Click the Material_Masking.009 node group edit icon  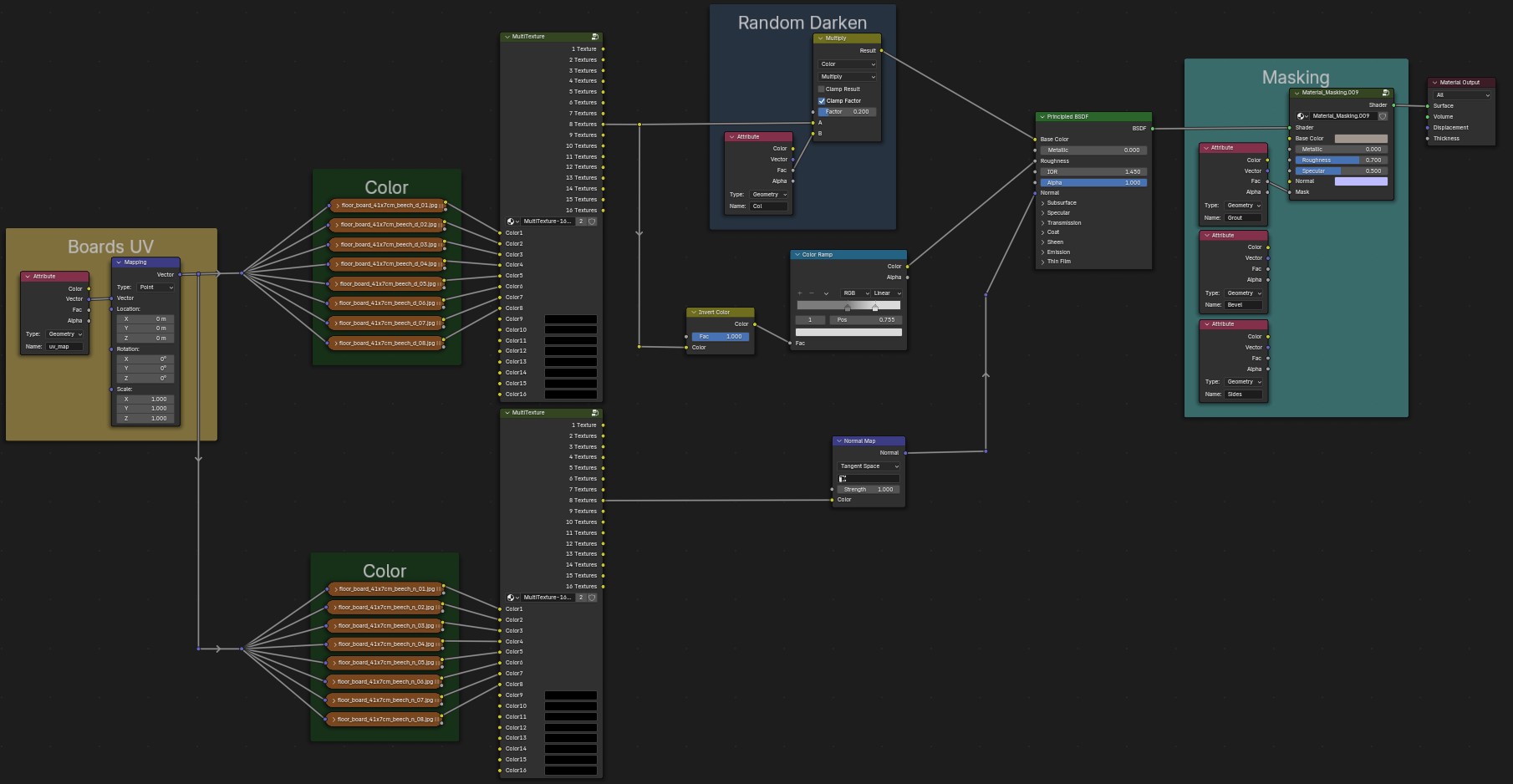tap(1385, 93)
